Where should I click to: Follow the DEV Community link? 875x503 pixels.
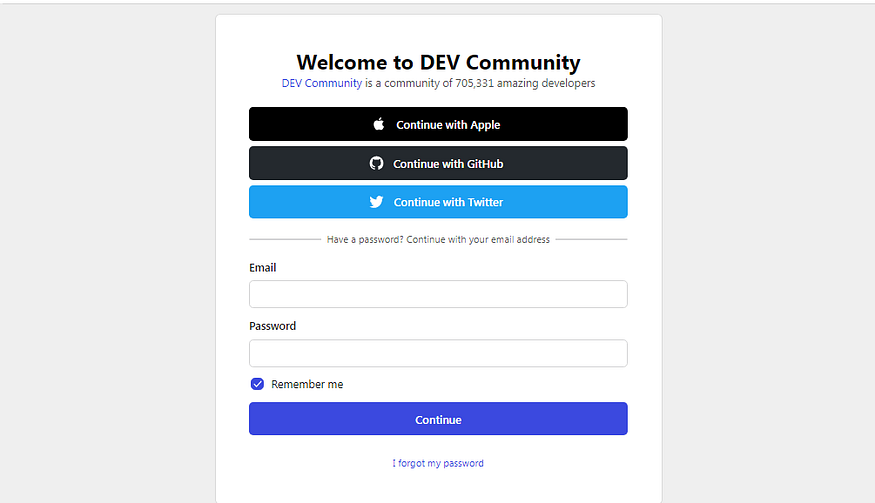321,83
